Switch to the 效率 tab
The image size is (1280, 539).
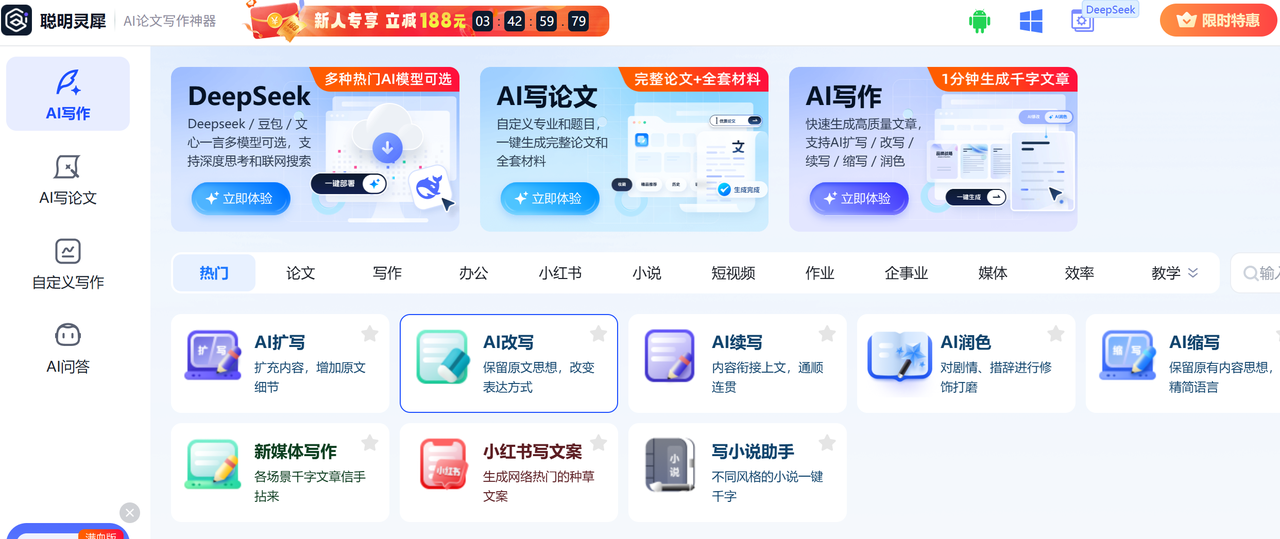1079,273
